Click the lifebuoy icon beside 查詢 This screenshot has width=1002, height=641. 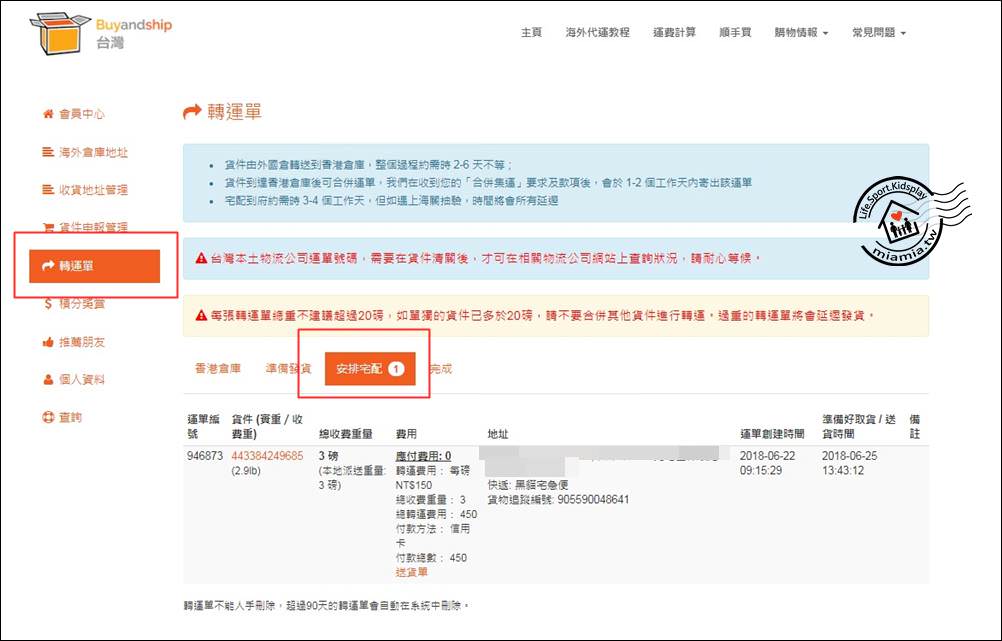click(48, 418)
